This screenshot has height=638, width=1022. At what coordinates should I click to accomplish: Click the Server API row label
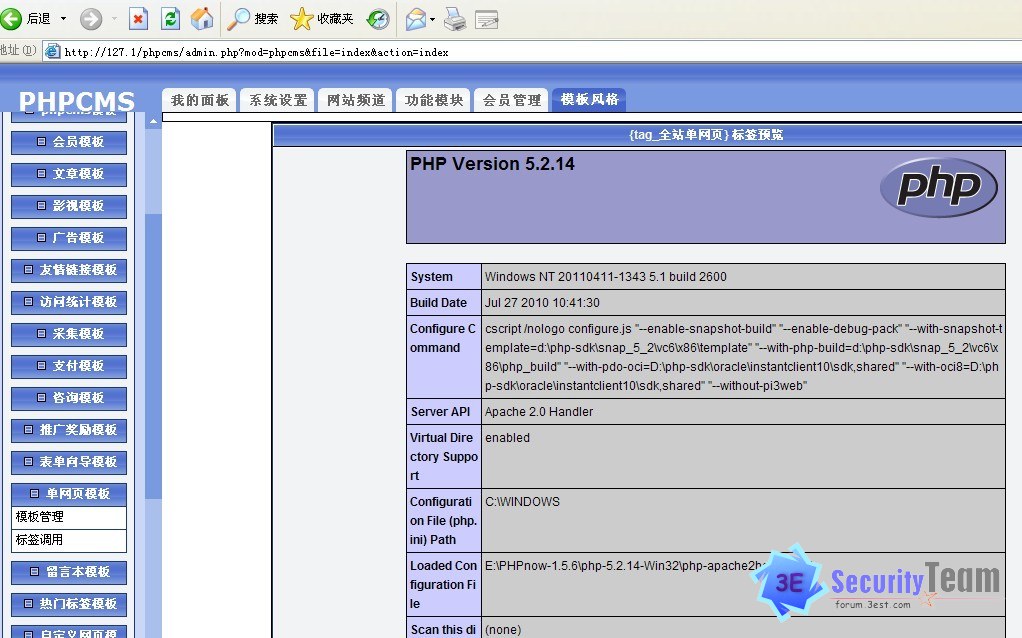(x=440, y=412)
